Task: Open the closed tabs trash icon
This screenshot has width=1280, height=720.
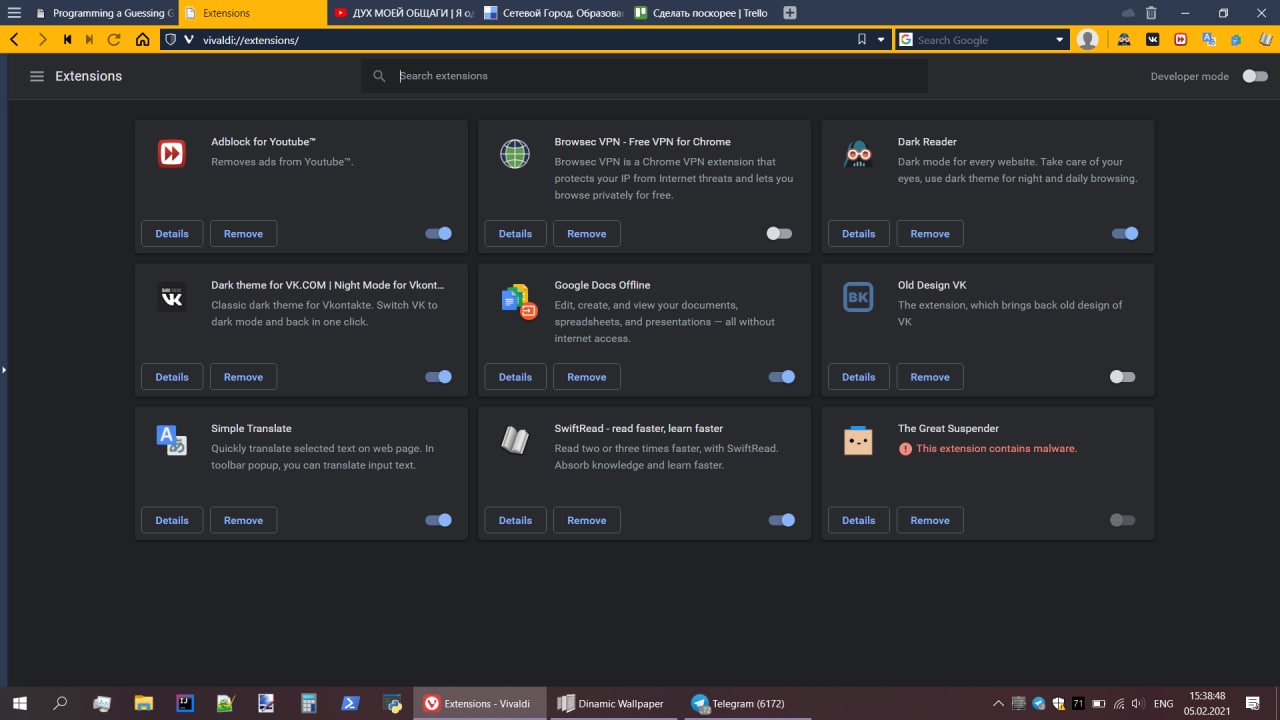Action: (x=1151, y=13)
